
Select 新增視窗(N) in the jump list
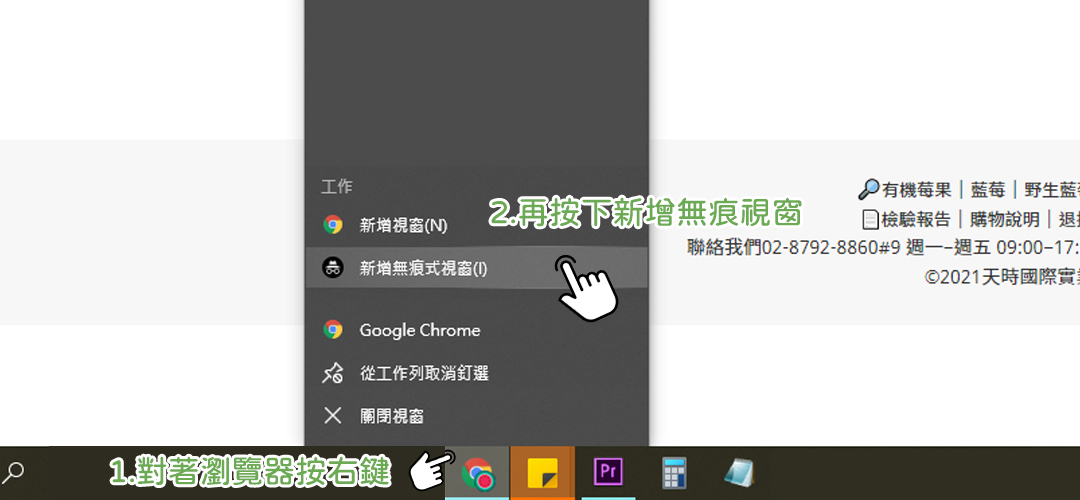point(476,225)
